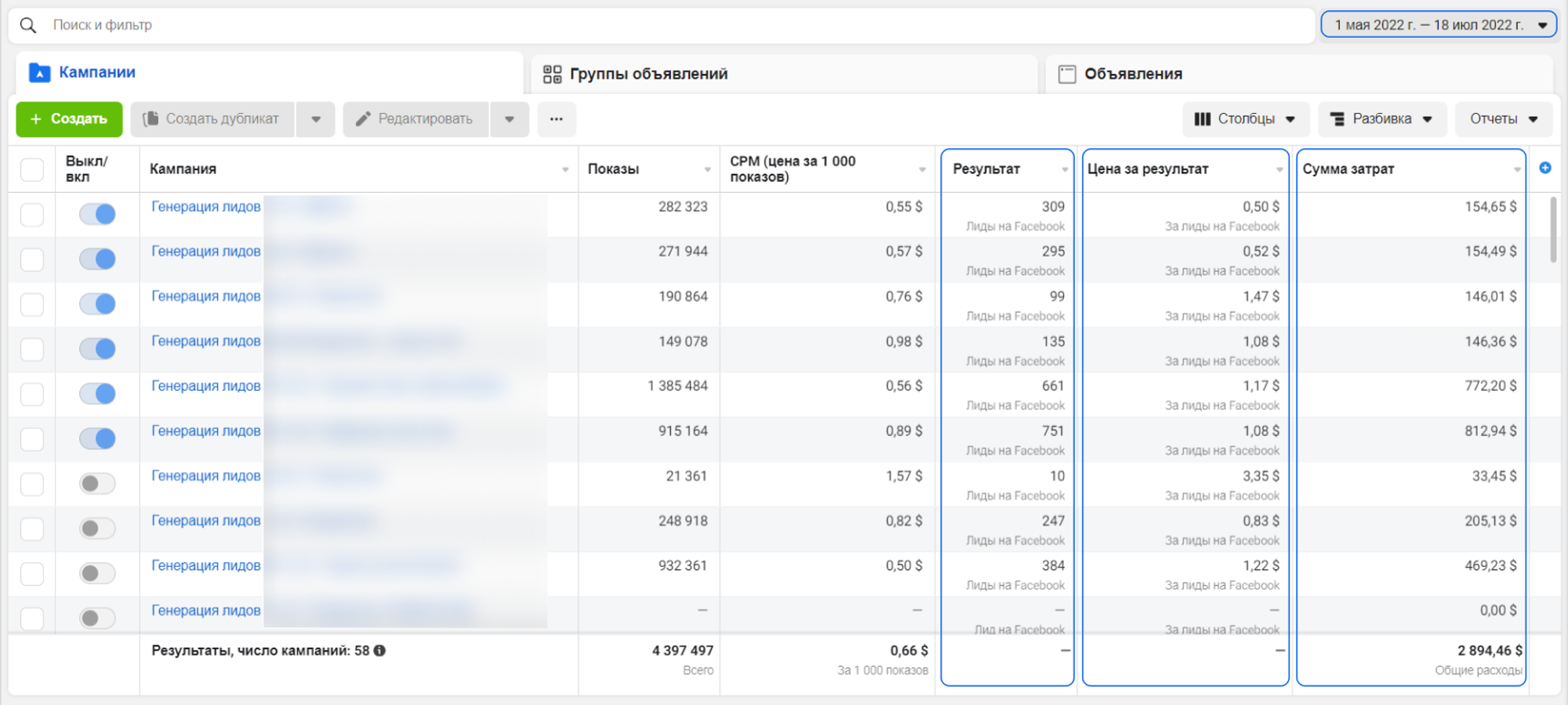The height and width of the screenshot is (705, 1568).
Task: Switch to the Группы объявлений tab
Action: (x=784, y=74)
